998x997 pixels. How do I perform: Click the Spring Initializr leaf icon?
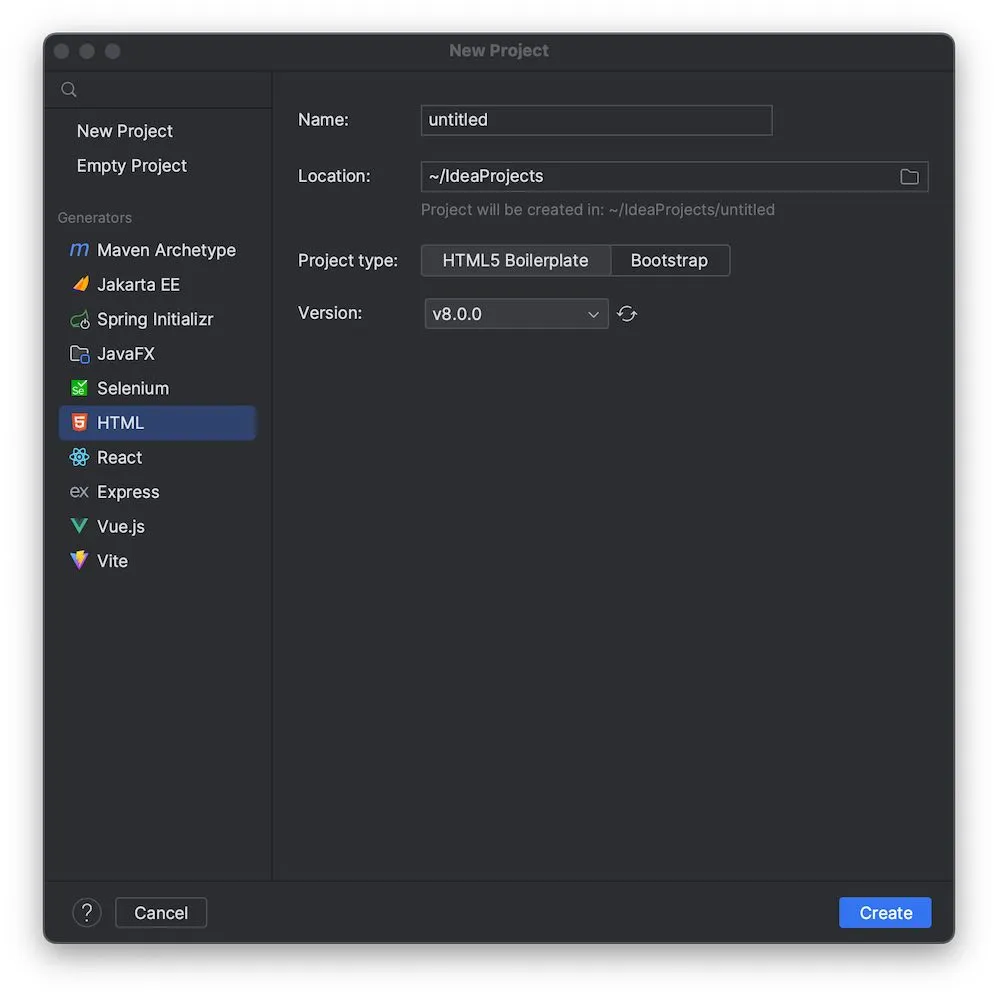80,319
